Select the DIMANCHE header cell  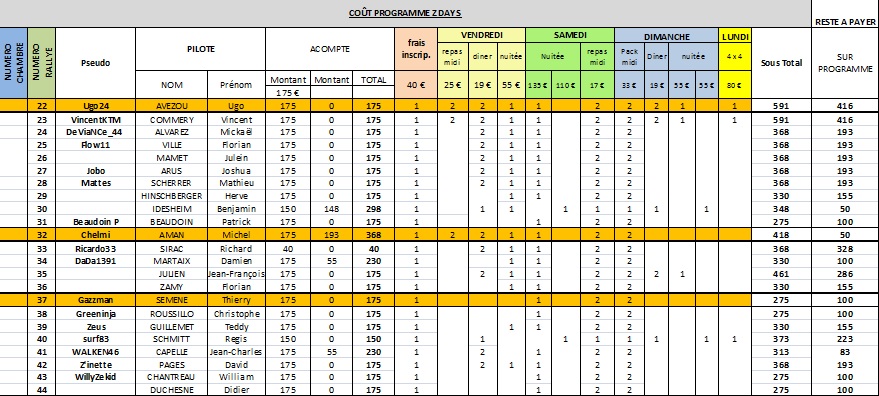tap(667, 36)
